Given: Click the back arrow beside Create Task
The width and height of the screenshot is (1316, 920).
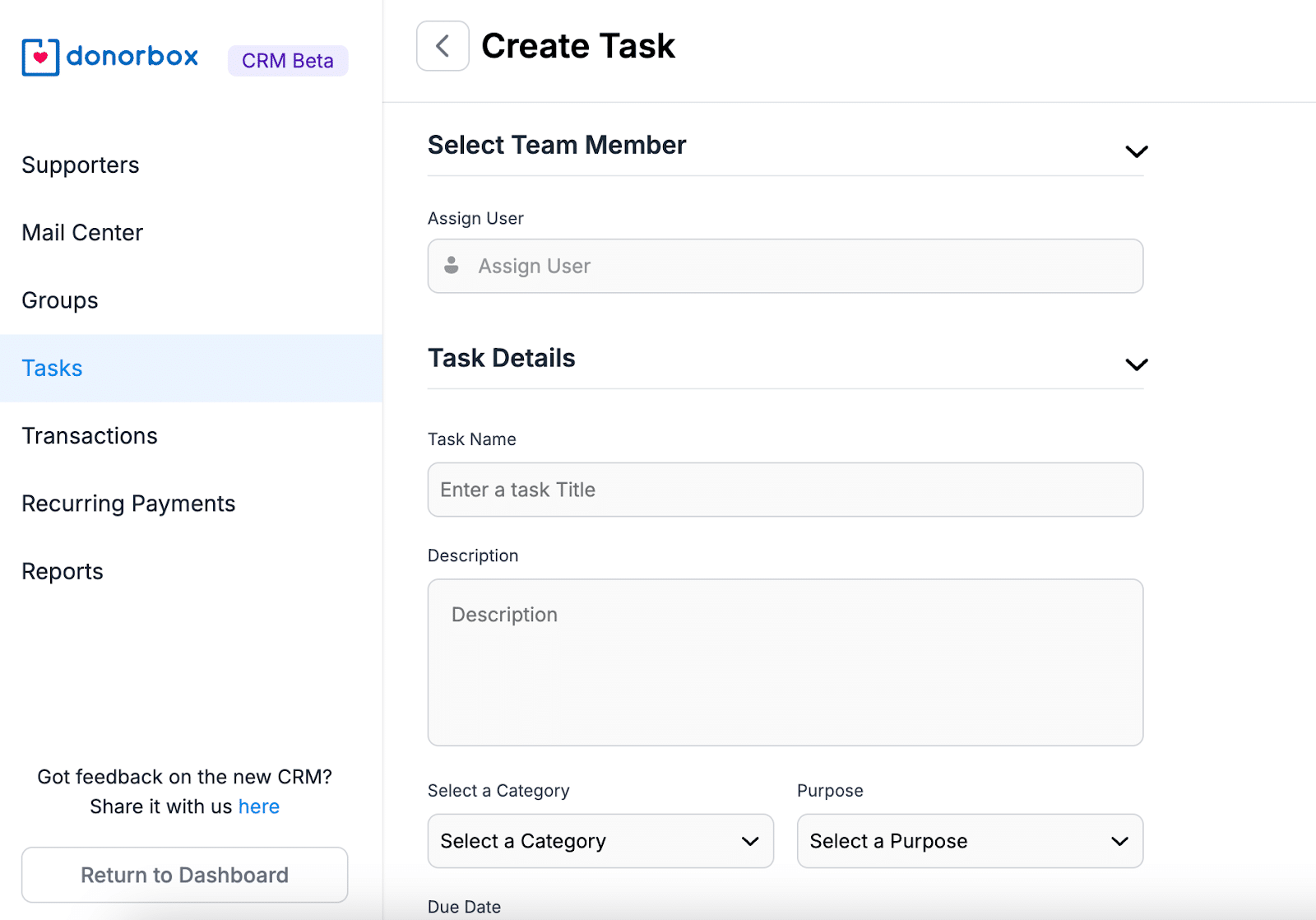Looking at the screenshot, I should coord(443,46).
